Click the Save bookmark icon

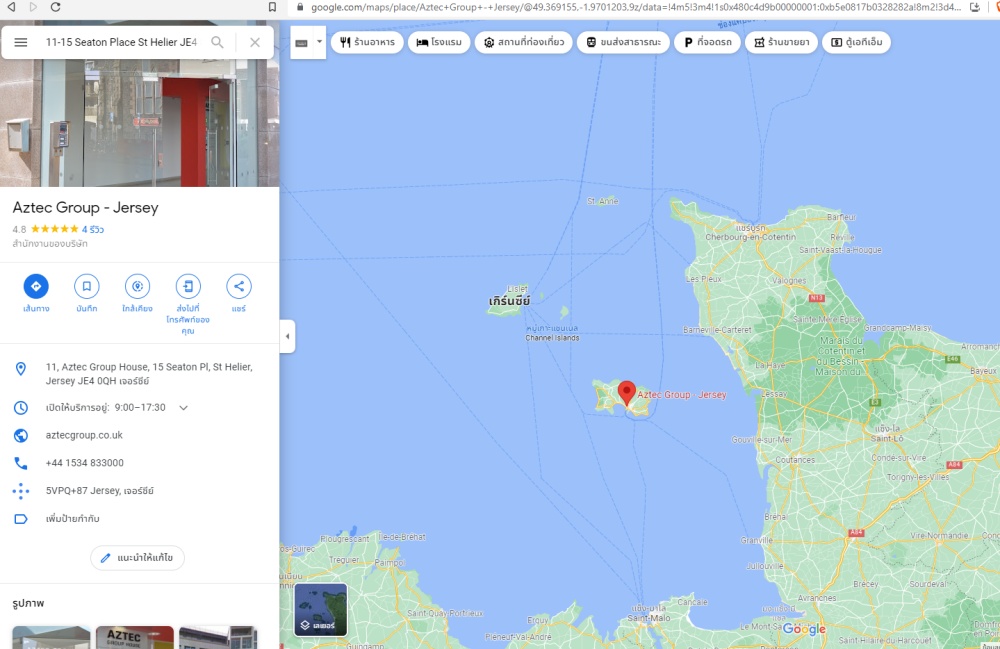[x=87, y=287]
